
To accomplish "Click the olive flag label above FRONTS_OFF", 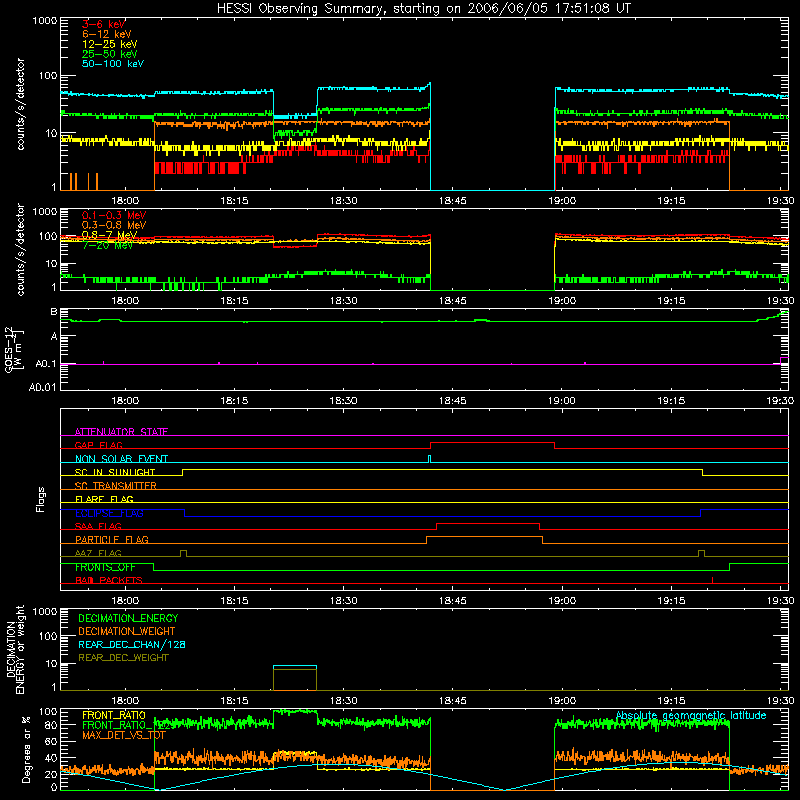I will click(x=98, y=553).
